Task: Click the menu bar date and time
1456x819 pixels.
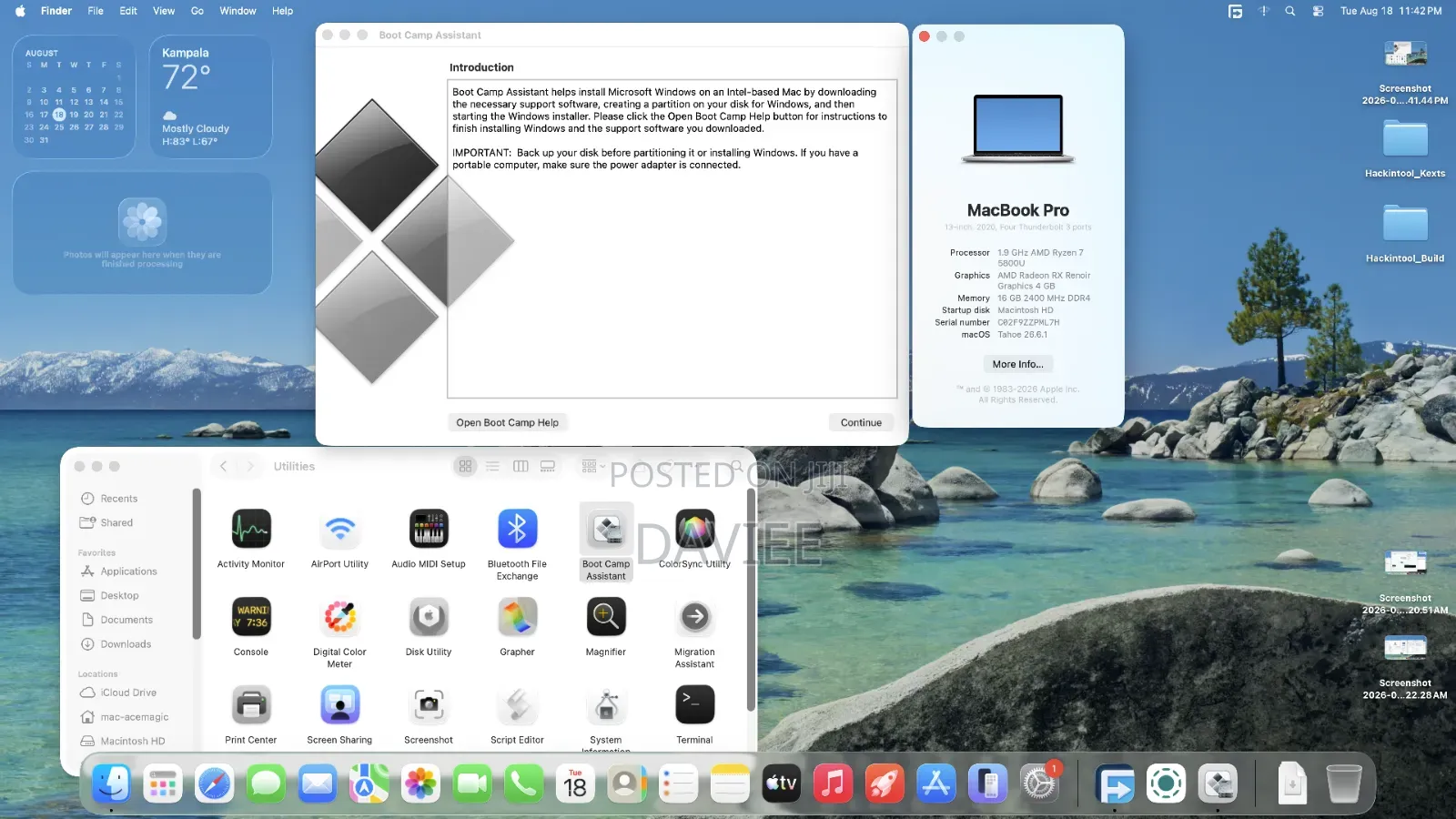Action: pos(1390,11)
